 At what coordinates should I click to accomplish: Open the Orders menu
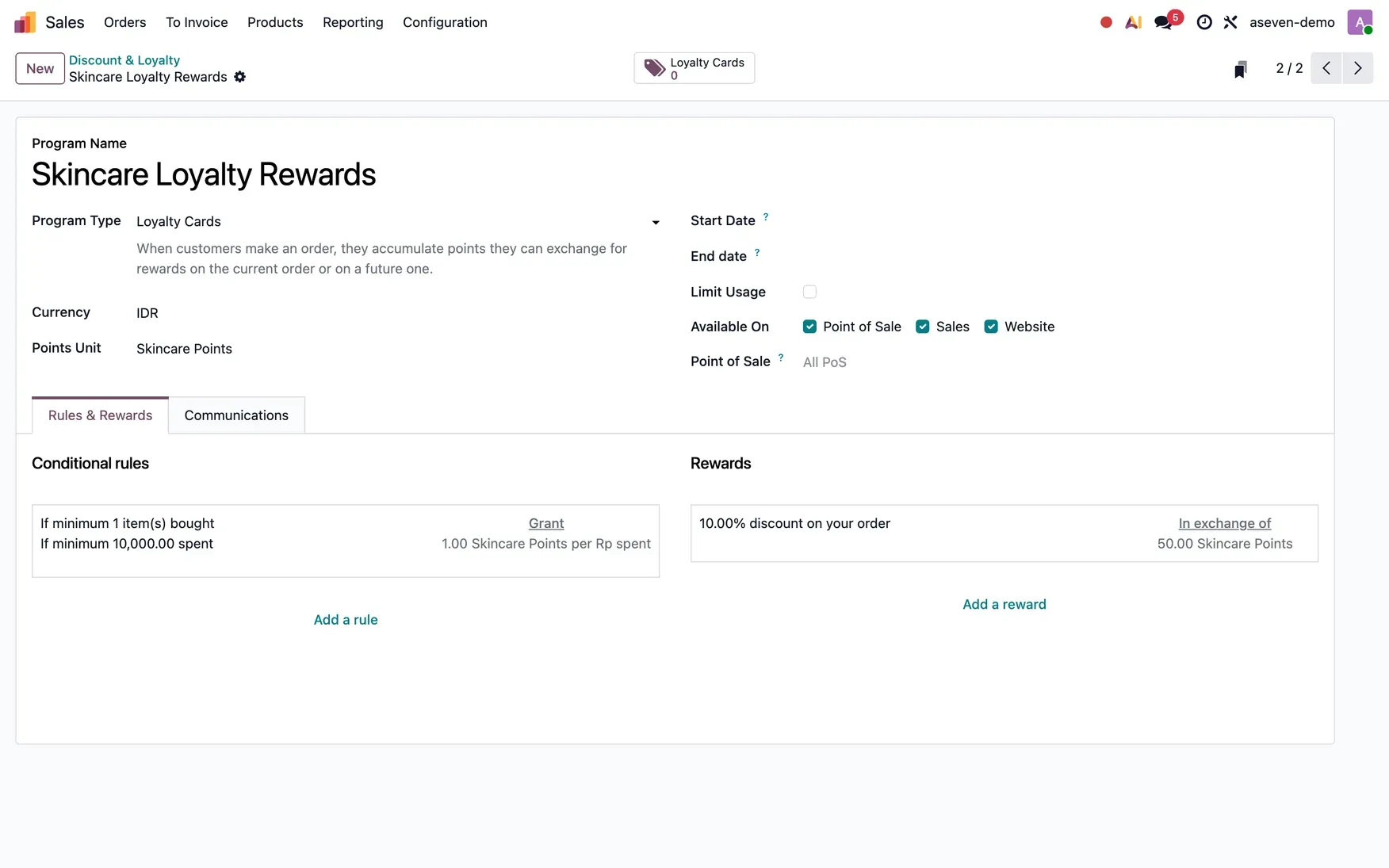click(x=125, y=22)
